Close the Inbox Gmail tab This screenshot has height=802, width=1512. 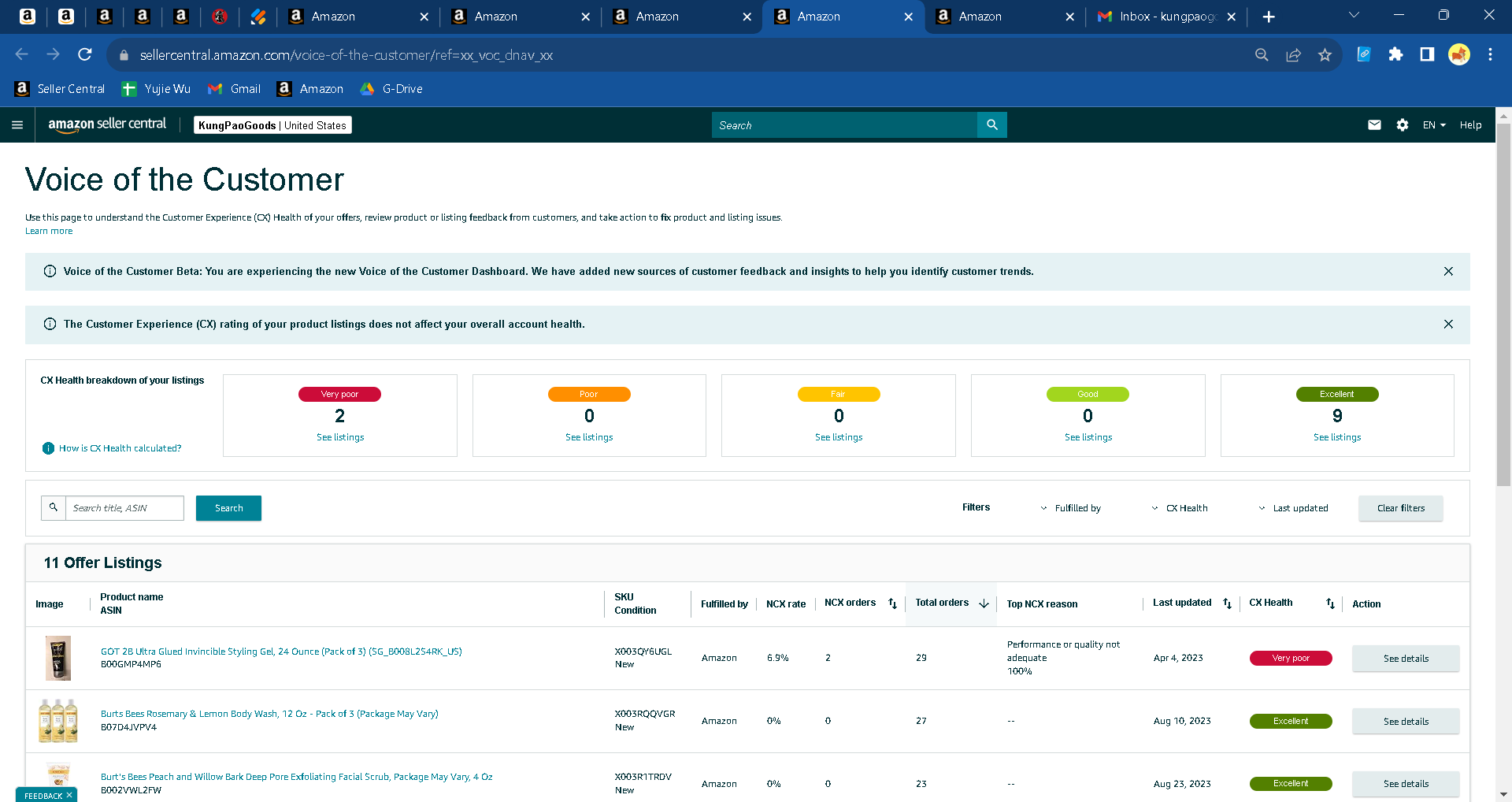click(x=1231, y=17)
